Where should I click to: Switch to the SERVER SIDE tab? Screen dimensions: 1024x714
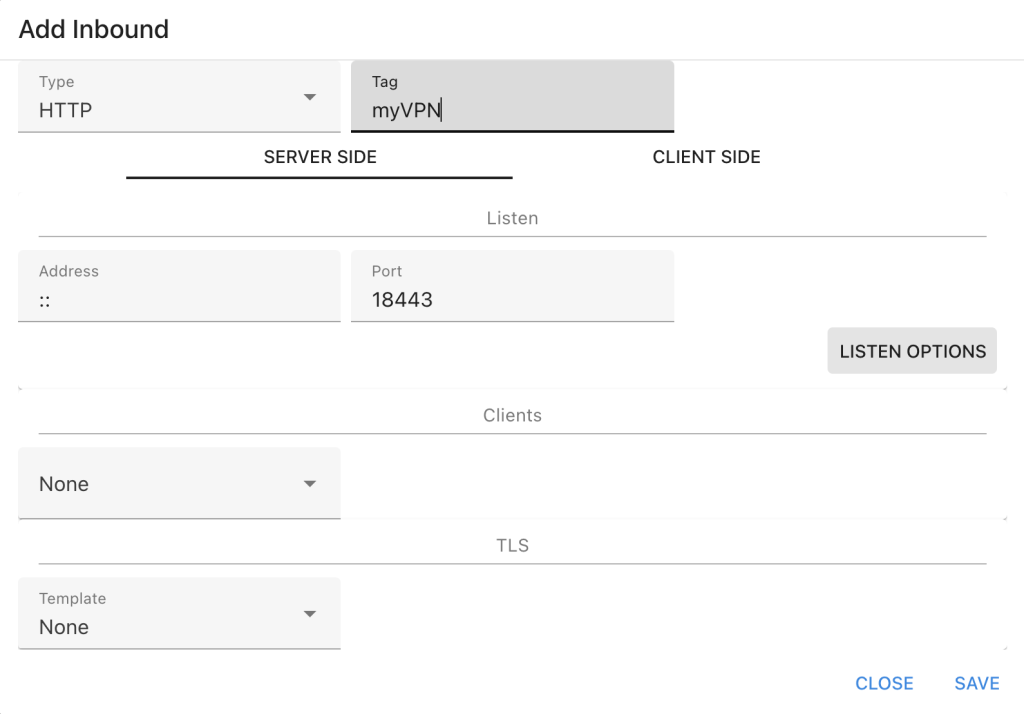(x=320, y=157)
